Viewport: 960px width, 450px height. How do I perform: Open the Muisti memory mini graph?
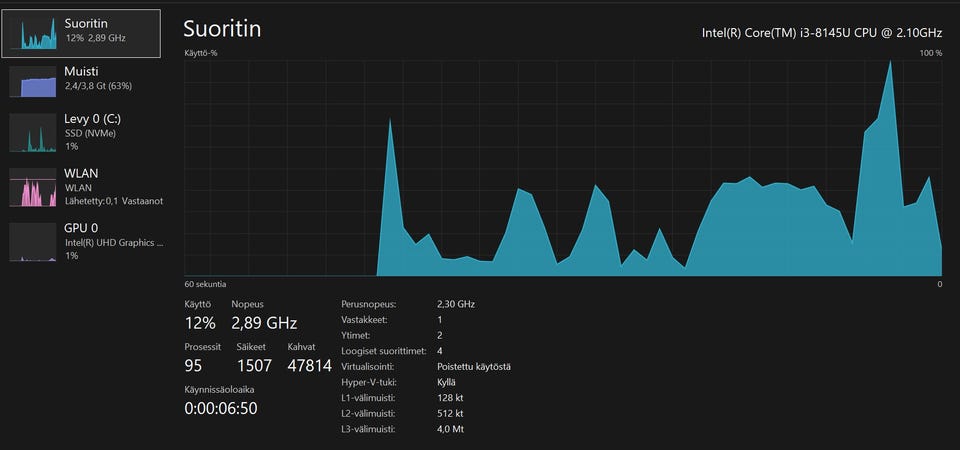[33, 81]
